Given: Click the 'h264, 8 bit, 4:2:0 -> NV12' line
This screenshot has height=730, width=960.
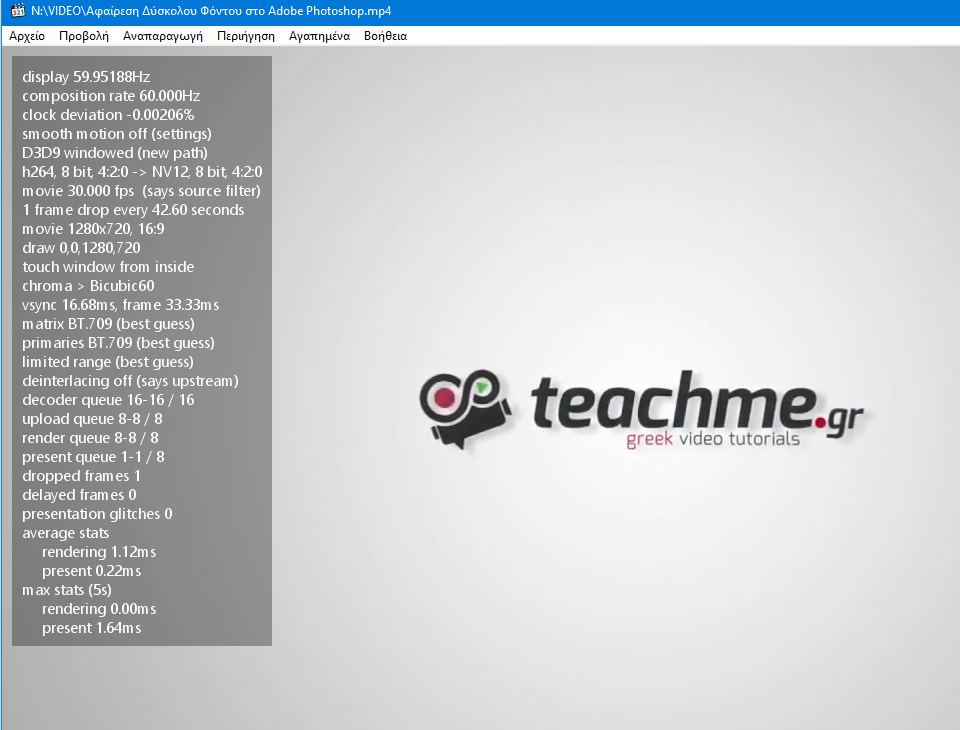Looking at the screenshot, I should (x=142, y=172).
